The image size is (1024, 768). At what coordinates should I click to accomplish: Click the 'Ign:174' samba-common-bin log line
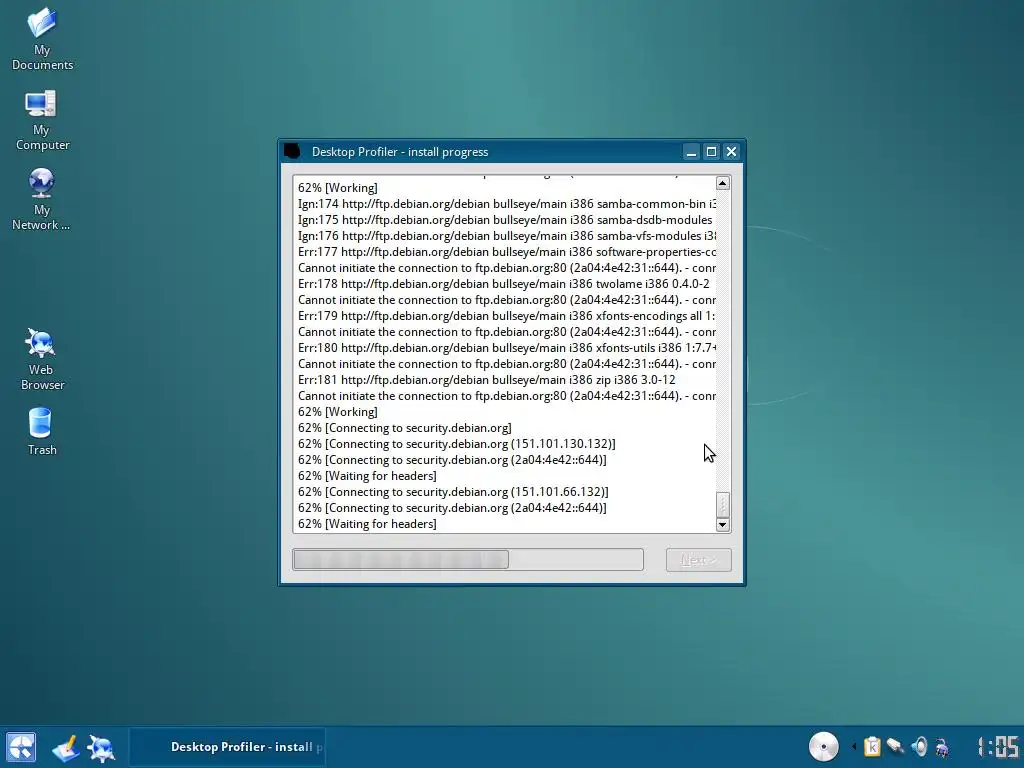tap(507, 204)
